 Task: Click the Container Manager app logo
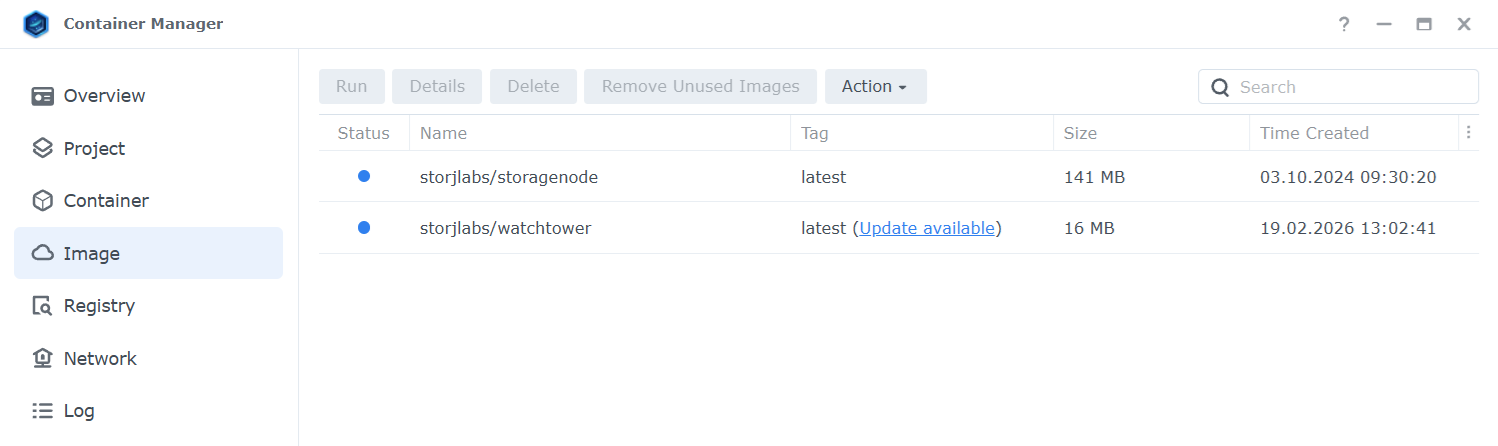(37, 24)
